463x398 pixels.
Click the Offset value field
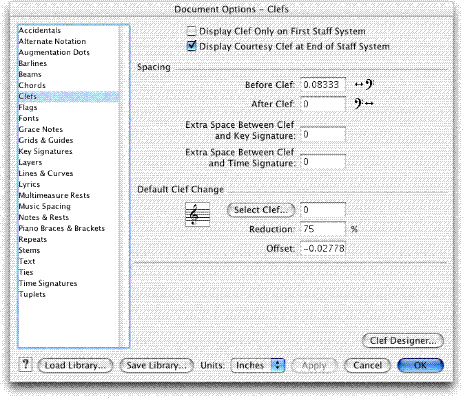323,248
